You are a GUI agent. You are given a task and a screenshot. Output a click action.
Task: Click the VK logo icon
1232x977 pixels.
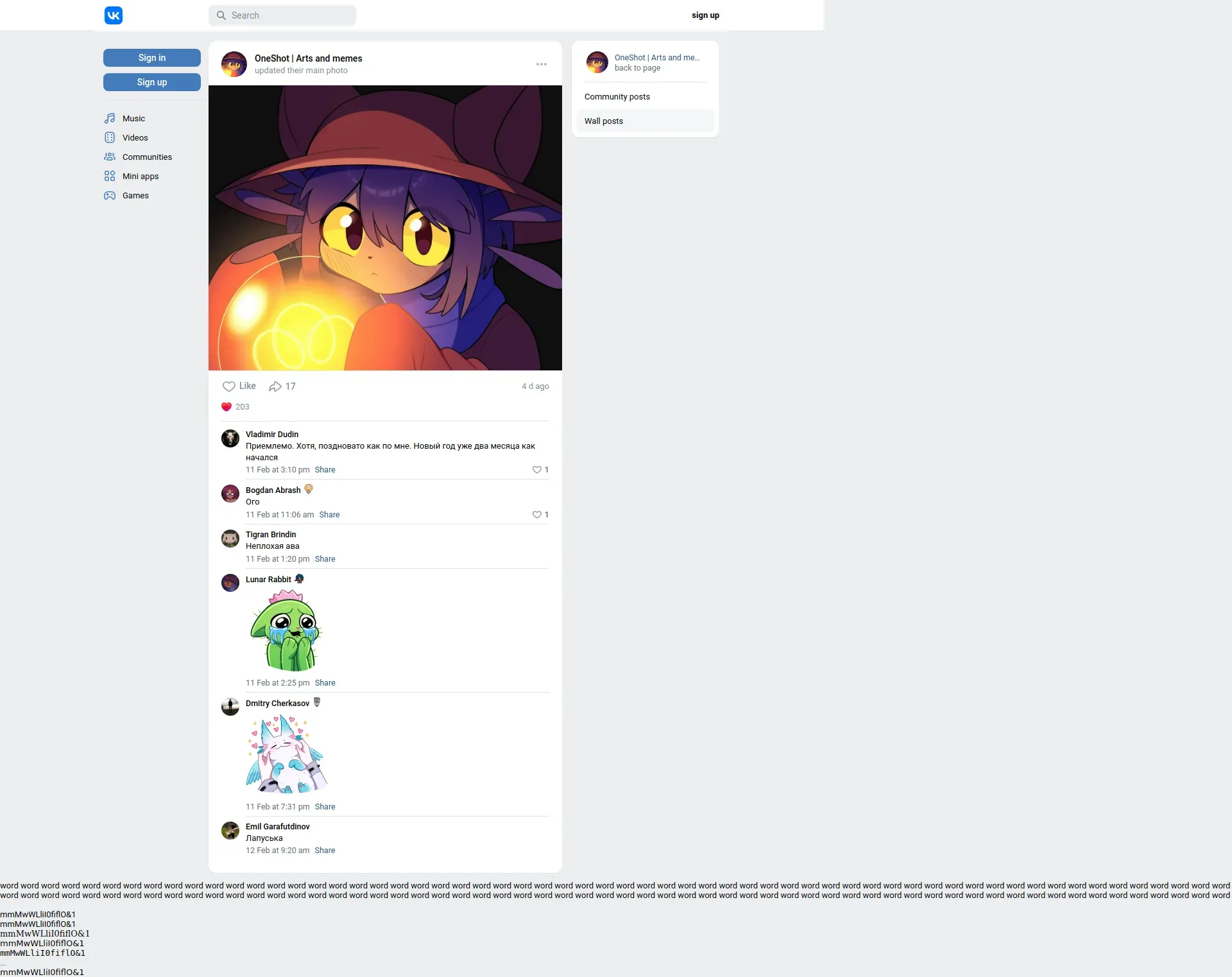(x=114, y=15)
